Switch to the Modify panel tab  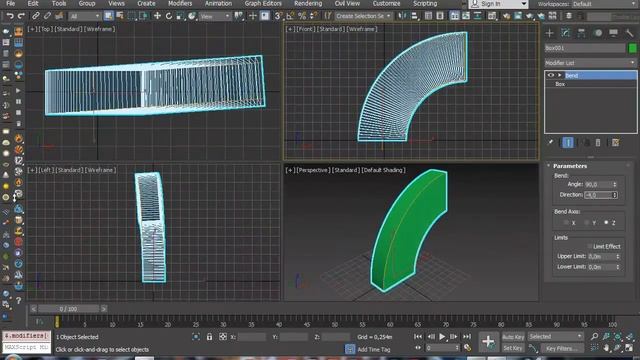point(565,33)
